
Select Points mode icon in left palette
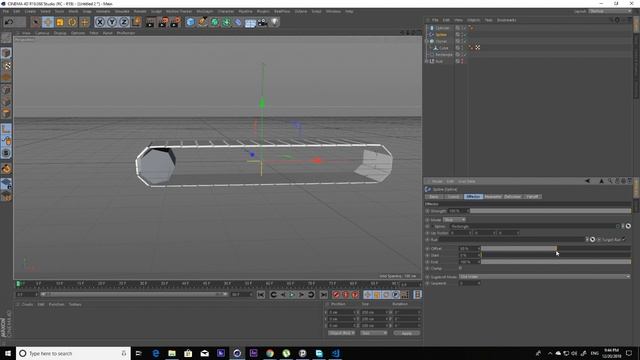click(x=6, y=90)
